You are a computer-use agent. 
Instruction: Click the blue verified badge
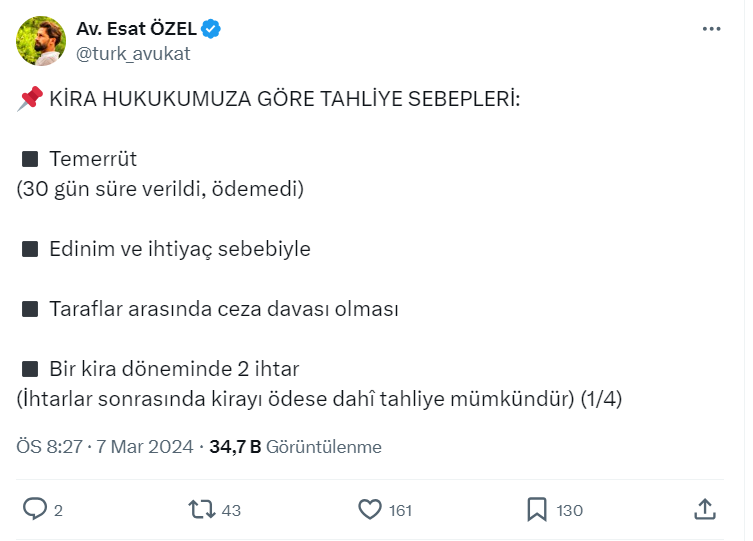tap(211, 29)
